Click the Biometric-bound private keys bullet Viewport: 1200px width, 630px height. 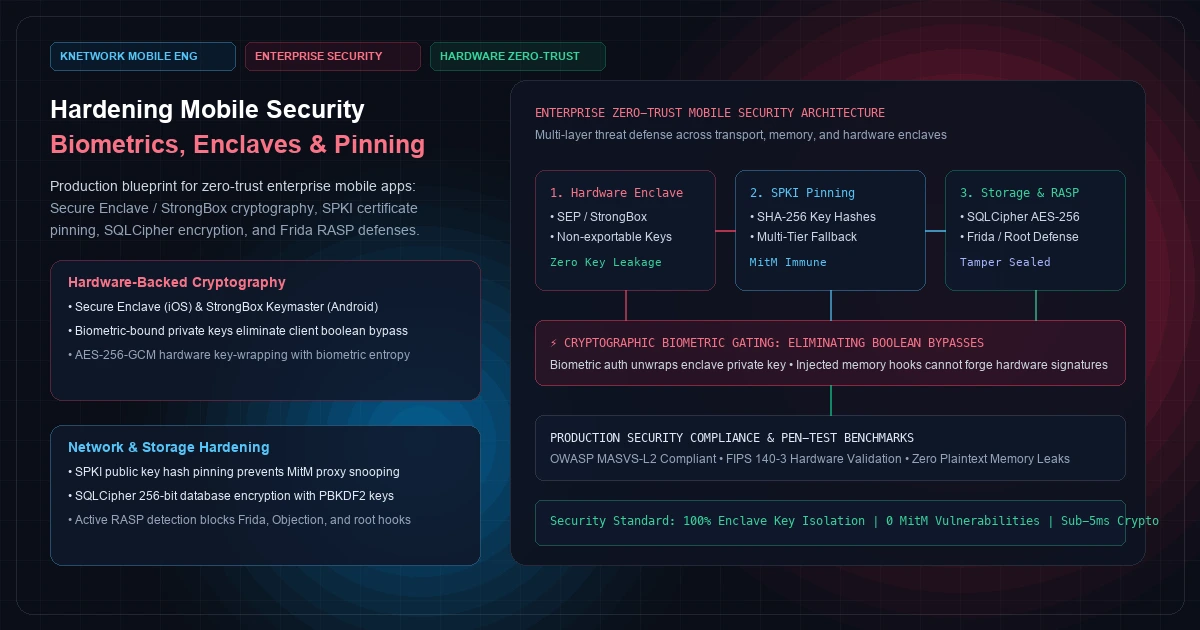point(238,331)
